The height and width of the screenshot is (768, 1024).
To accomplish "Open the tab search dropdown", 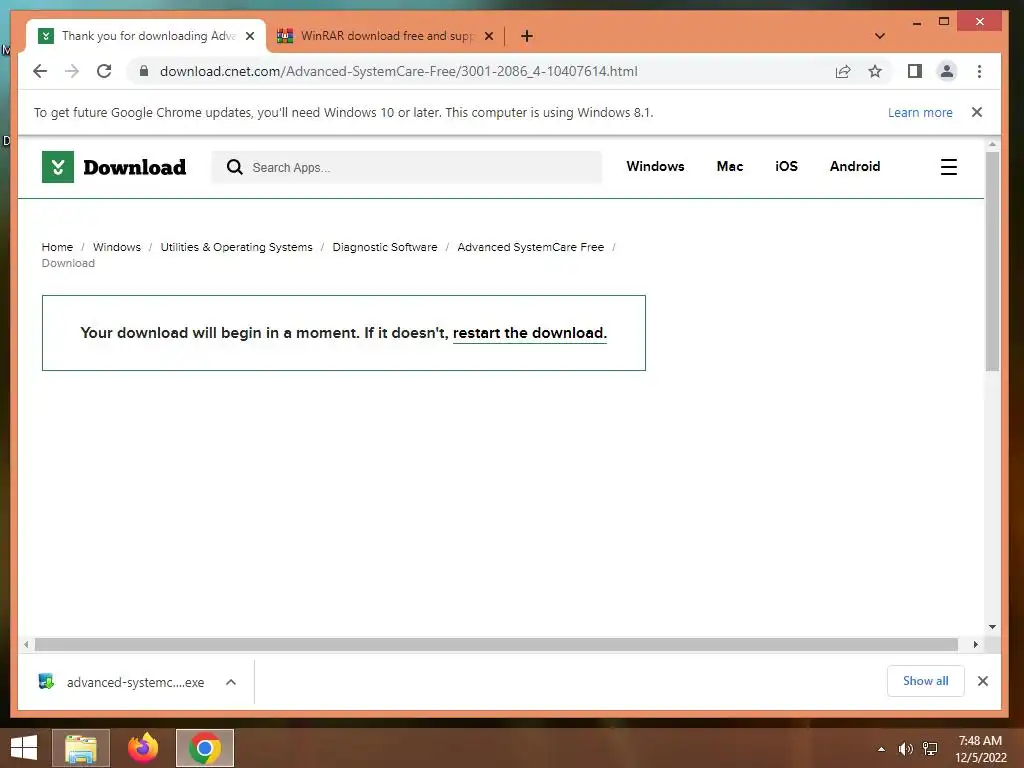I will coord(880,36).
